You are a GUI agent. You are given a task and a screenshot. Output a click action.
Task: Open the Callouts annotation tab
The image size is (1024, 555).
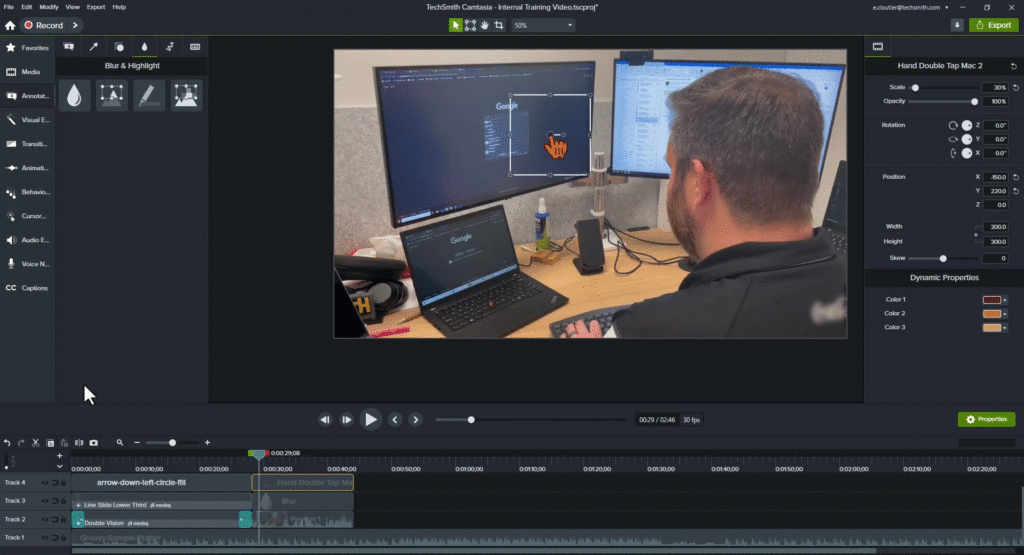[69, 47]
